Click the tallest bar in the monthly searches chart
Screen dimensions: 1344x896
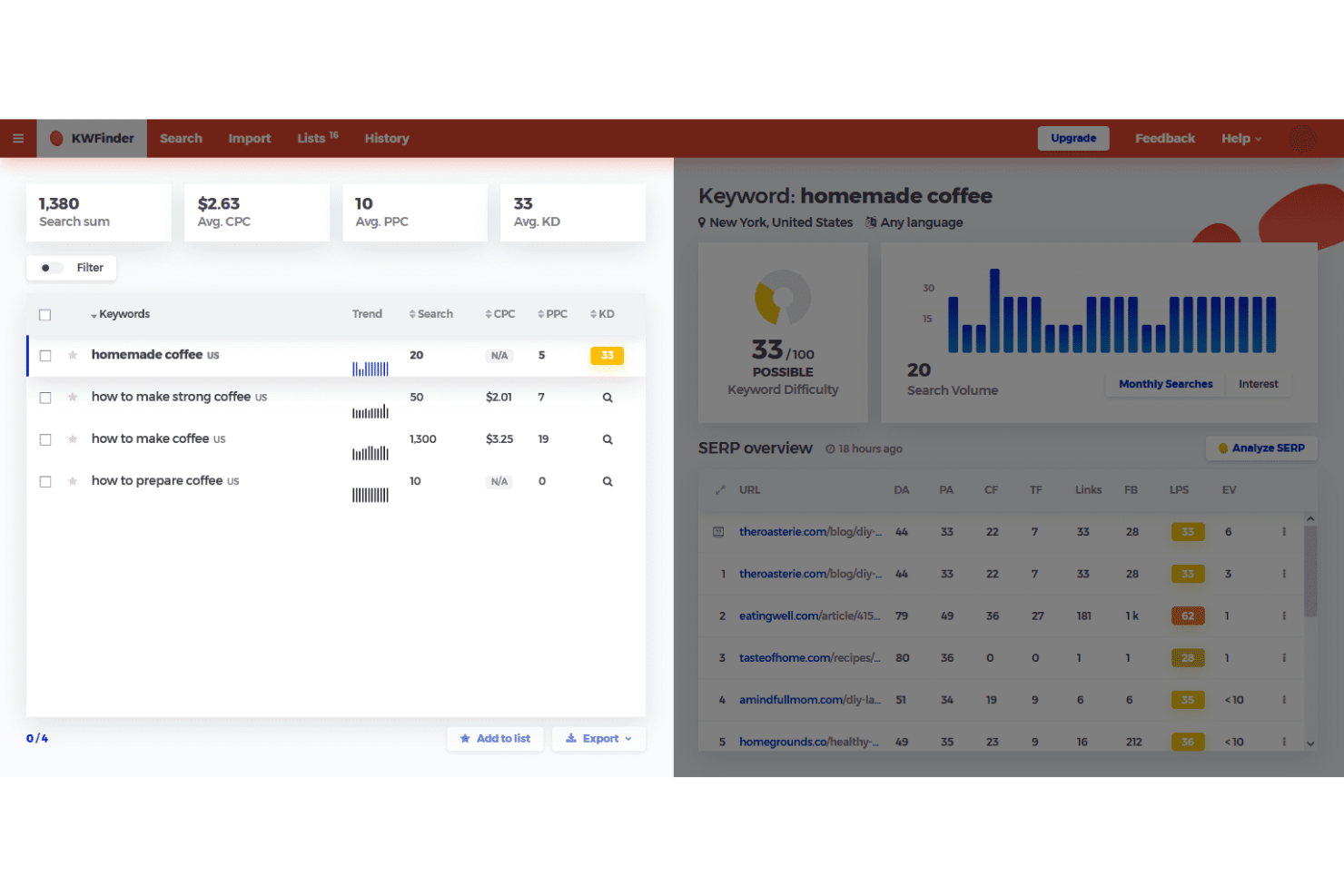[995, 310]
